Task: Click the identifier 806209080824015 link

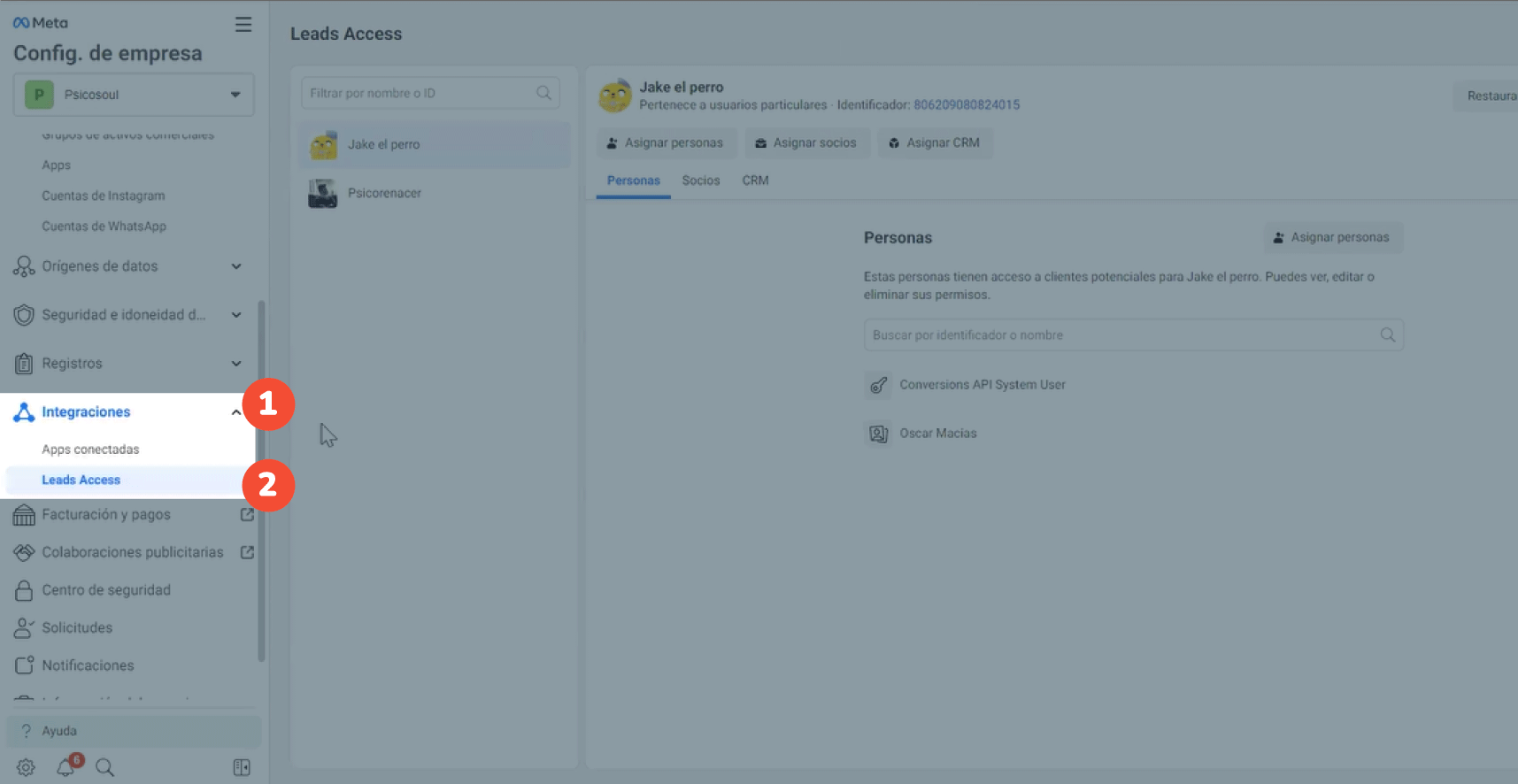Action: [967, 105]
